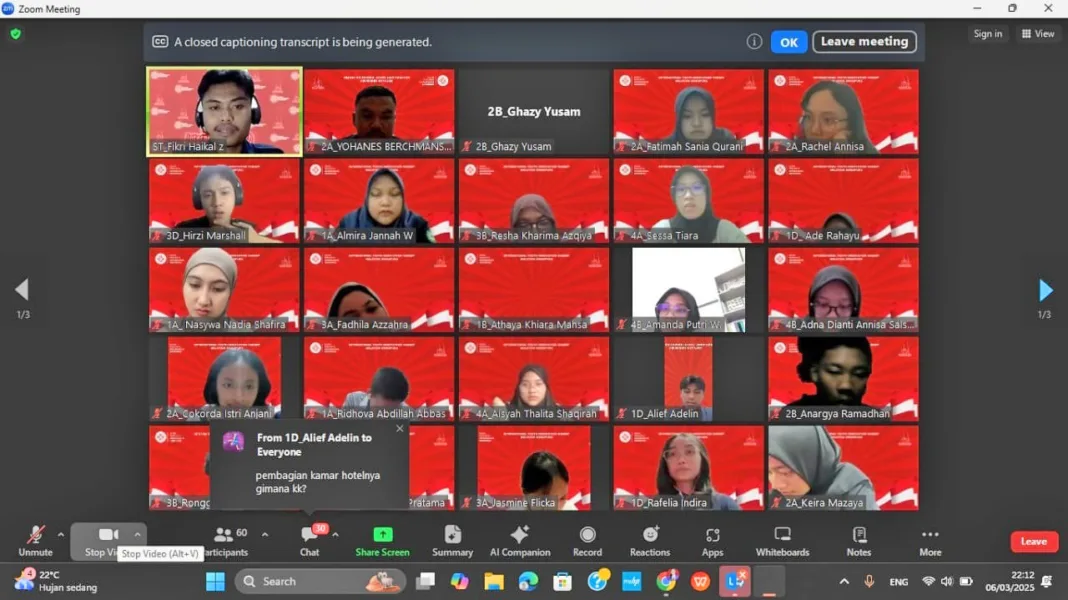The height and width of the screenshot is (600, 1068).
Task: Open the meeting Summary
Action: click(x=452, y=541)
